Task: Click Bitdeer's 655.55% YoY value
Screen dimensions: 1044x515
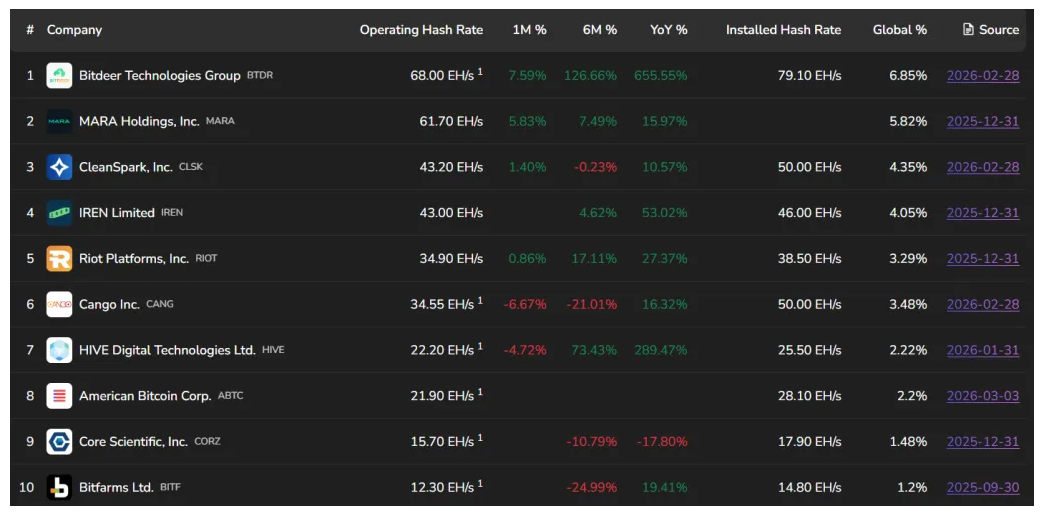Action: pos(660,75)
